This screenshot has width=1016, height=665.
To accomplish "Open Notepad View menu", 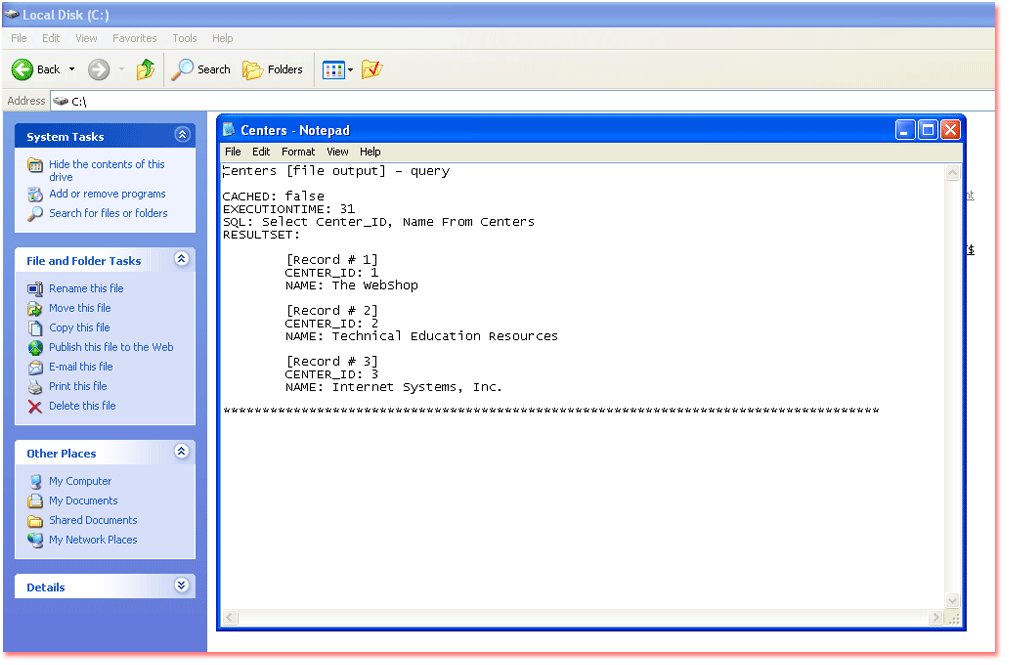I will (337, 152).
